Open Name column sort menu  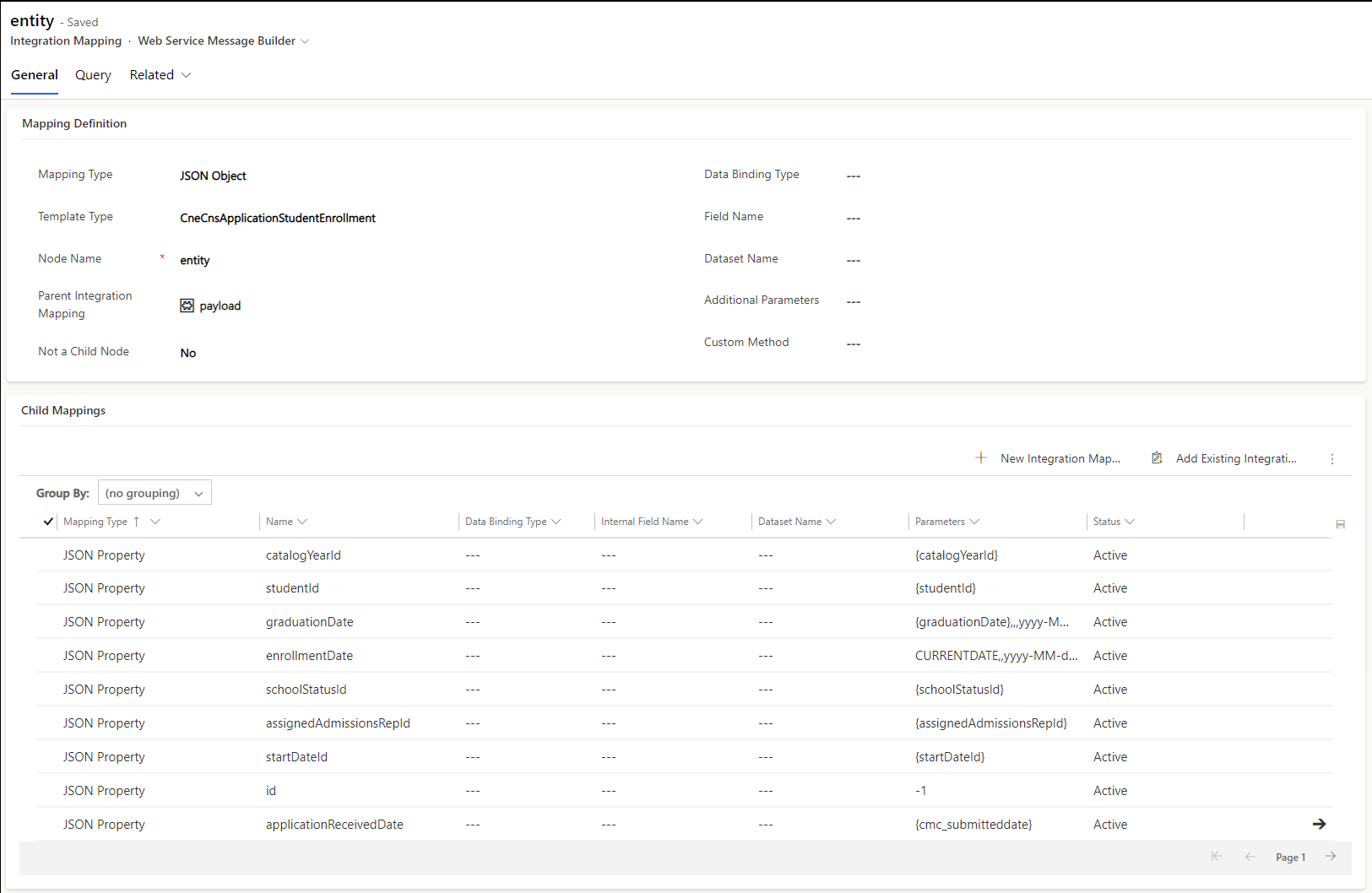pyautogui.click(x=304, y=522)
